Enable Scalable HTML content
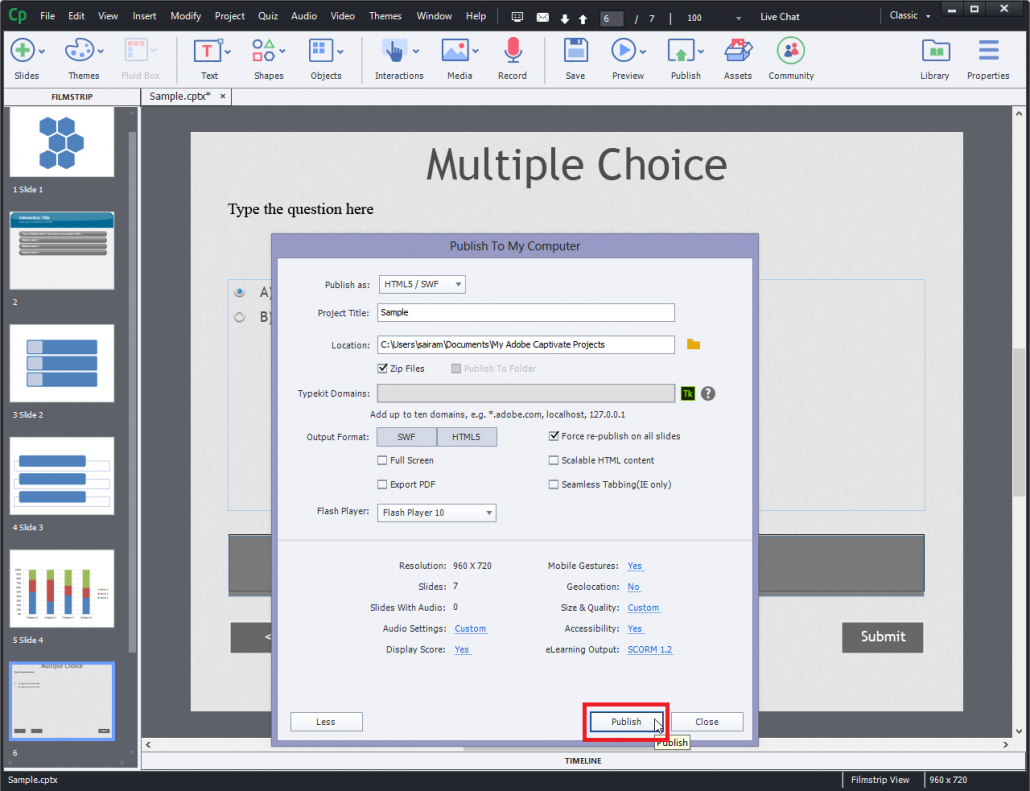 (553, 460)
